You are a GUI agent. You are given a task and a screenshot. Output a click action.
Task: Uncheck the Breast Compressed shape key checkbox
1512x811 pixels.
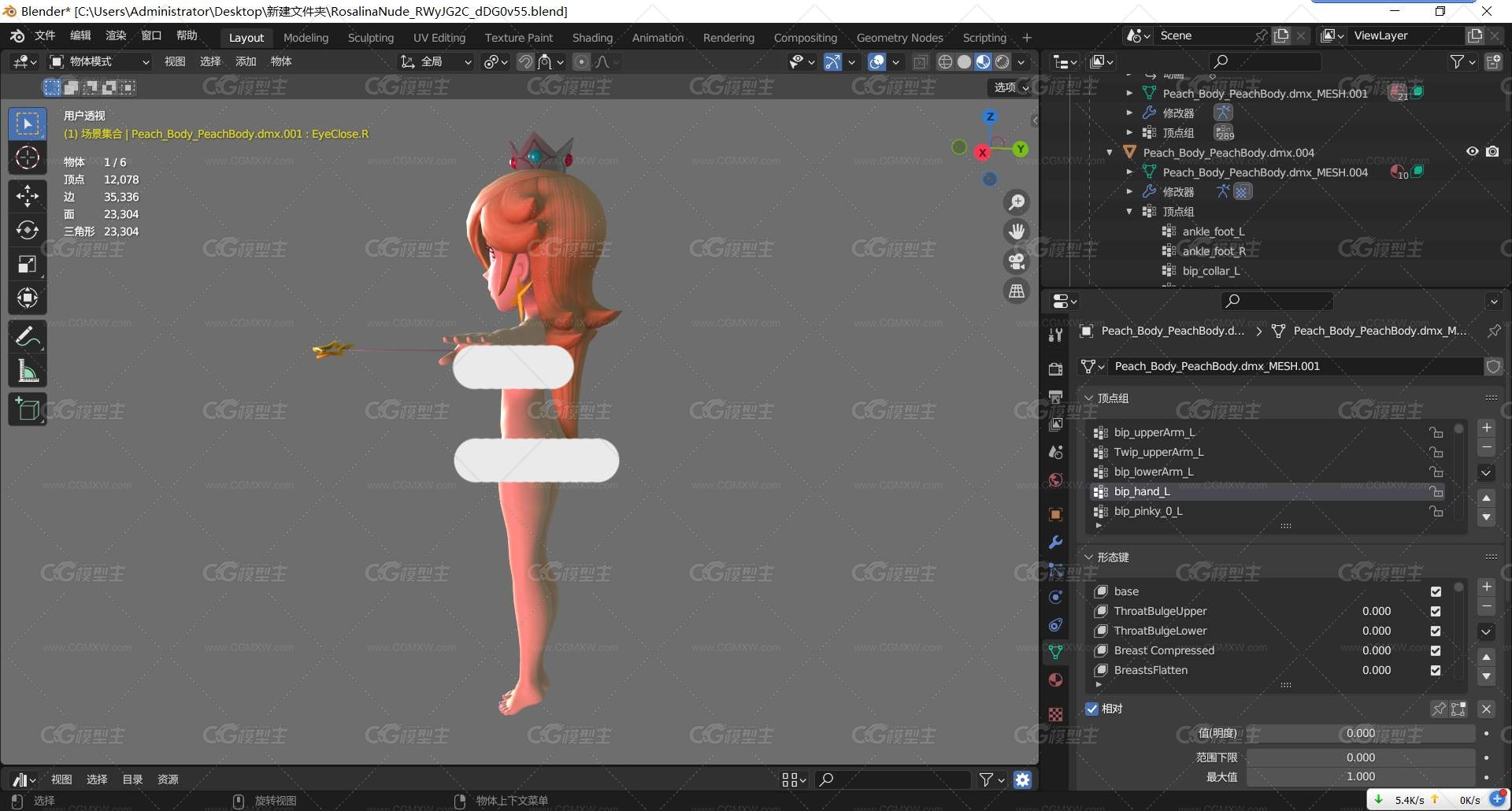pyautogui.click(x=1436, y=651)
